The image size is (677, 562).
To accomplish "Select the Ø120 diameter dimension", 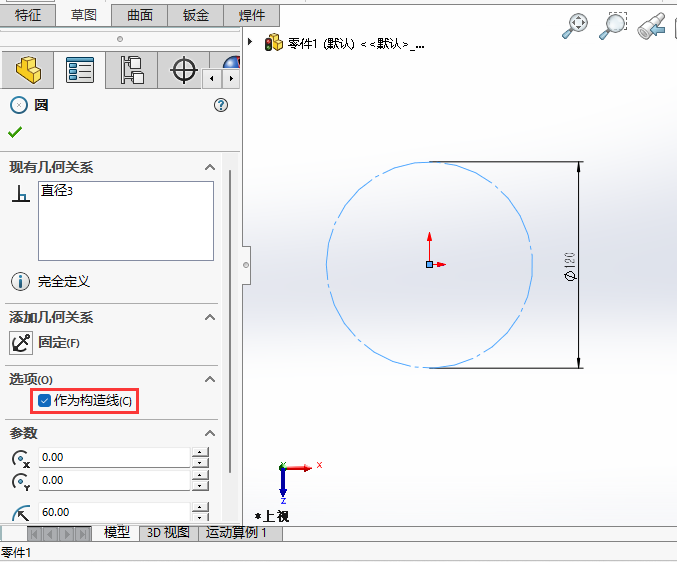I will click(x=570, y=267).
